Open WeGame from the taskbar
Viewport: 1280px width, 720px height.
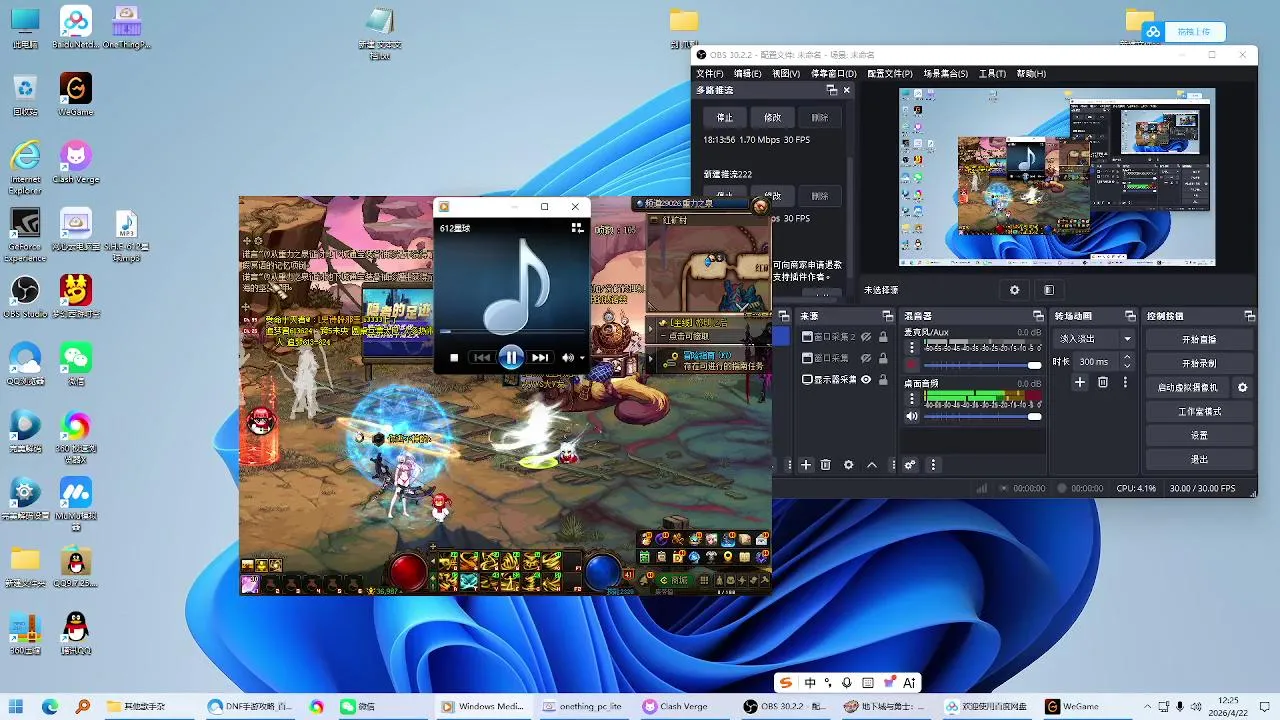tap(1072, 706)
